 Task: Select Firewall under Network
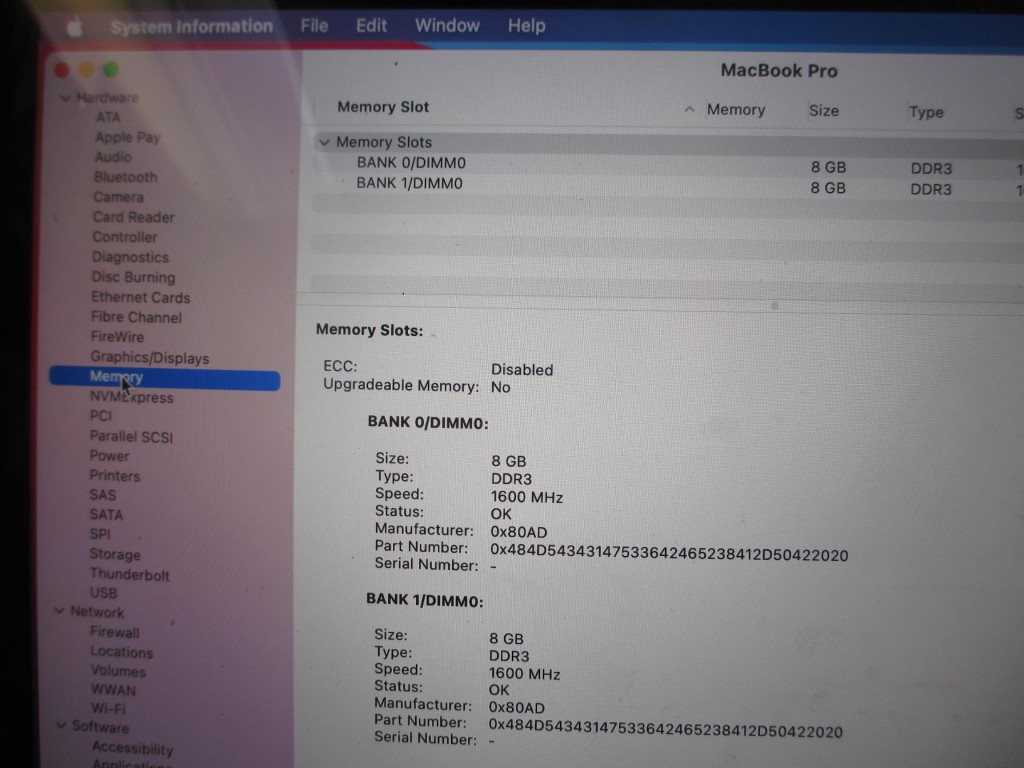click(114, 632)
